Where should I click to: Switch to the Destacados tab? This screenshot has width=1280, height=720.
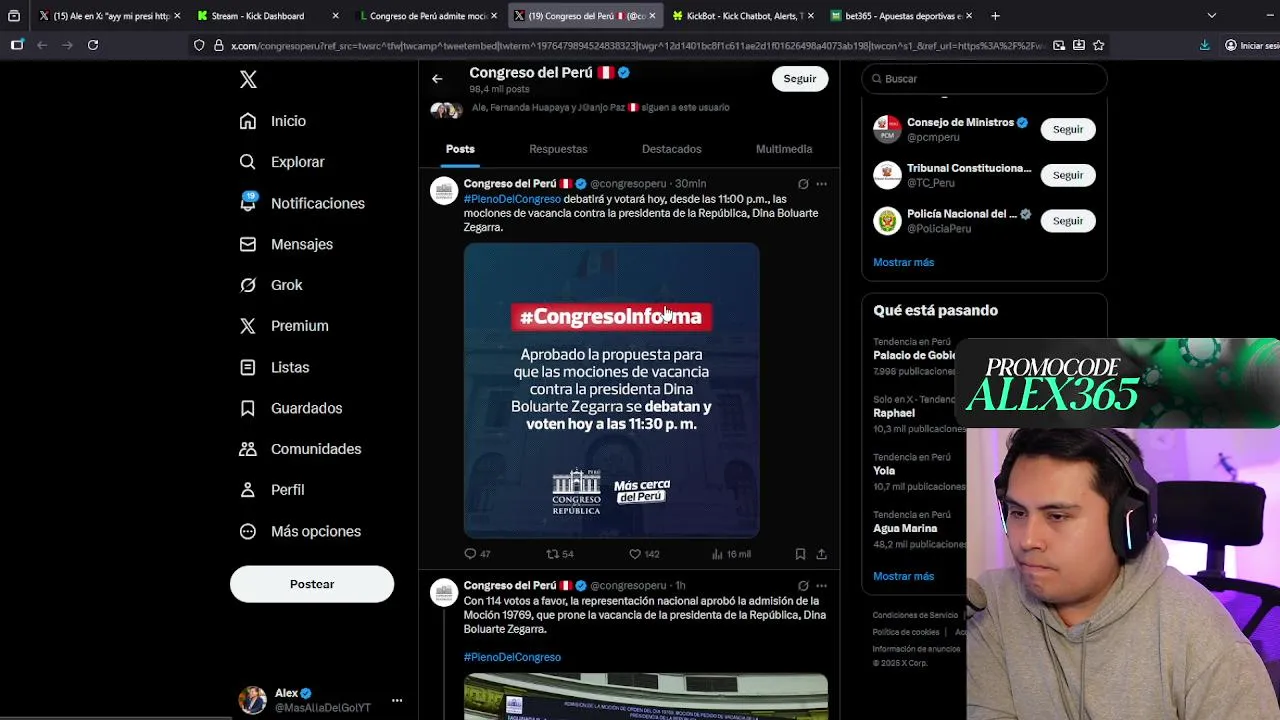[x=671, y=149]
